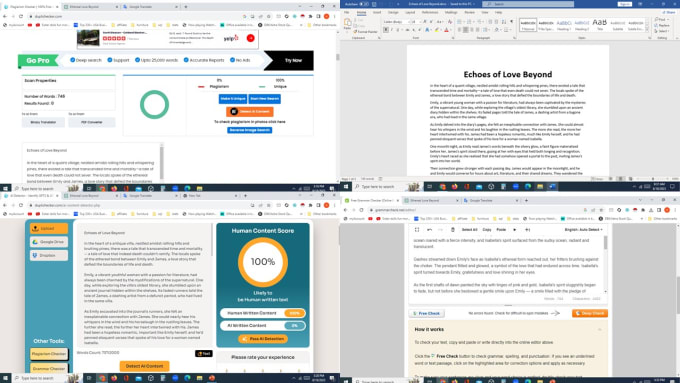Click the red font color button in Word
This screenshot has width=680, height=383.
pos(446,30)
